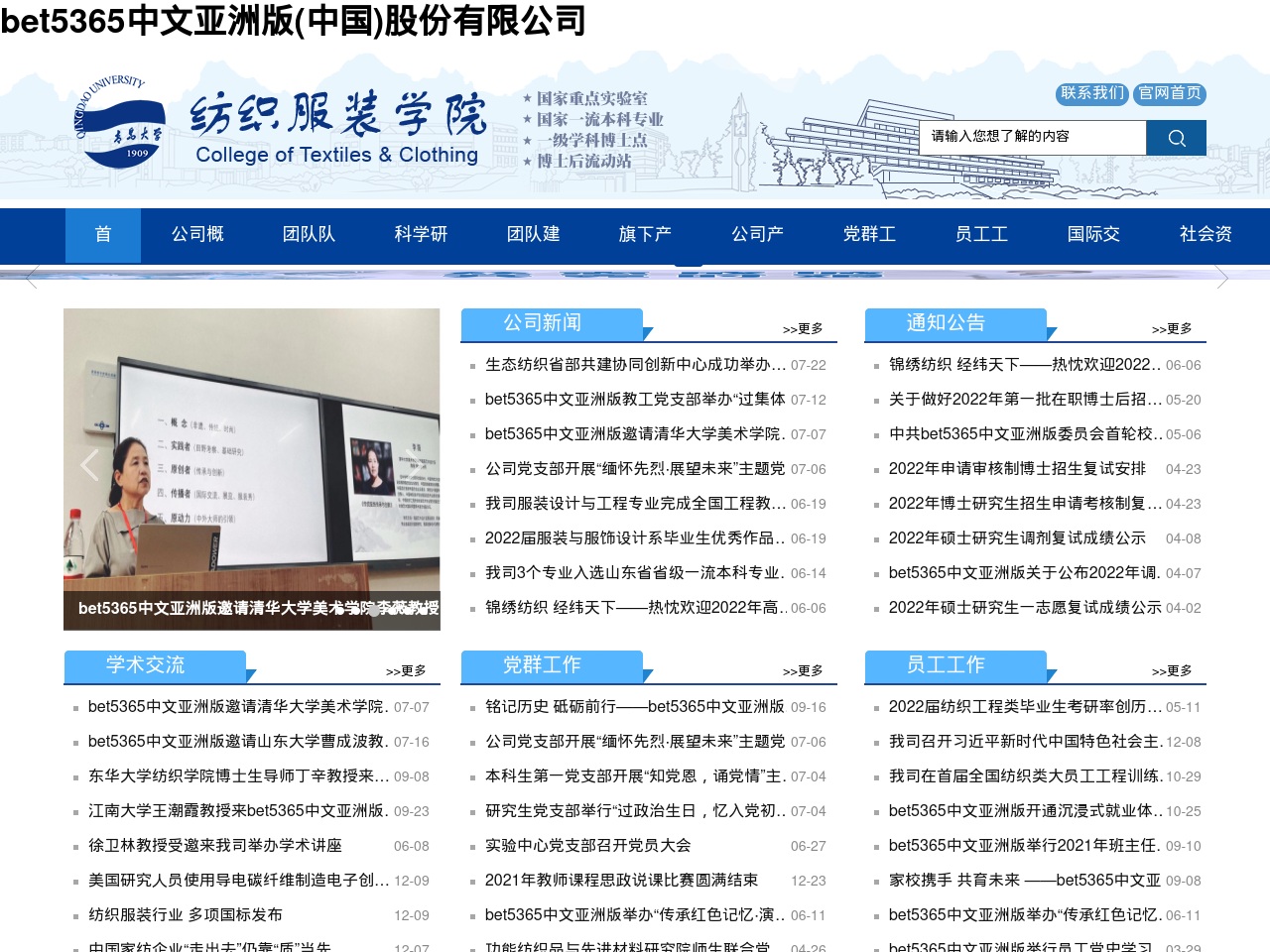This screenshot has height=952, width=1270.
Task: Show more items in 党群工作 section
Action: tap(803, 671)
